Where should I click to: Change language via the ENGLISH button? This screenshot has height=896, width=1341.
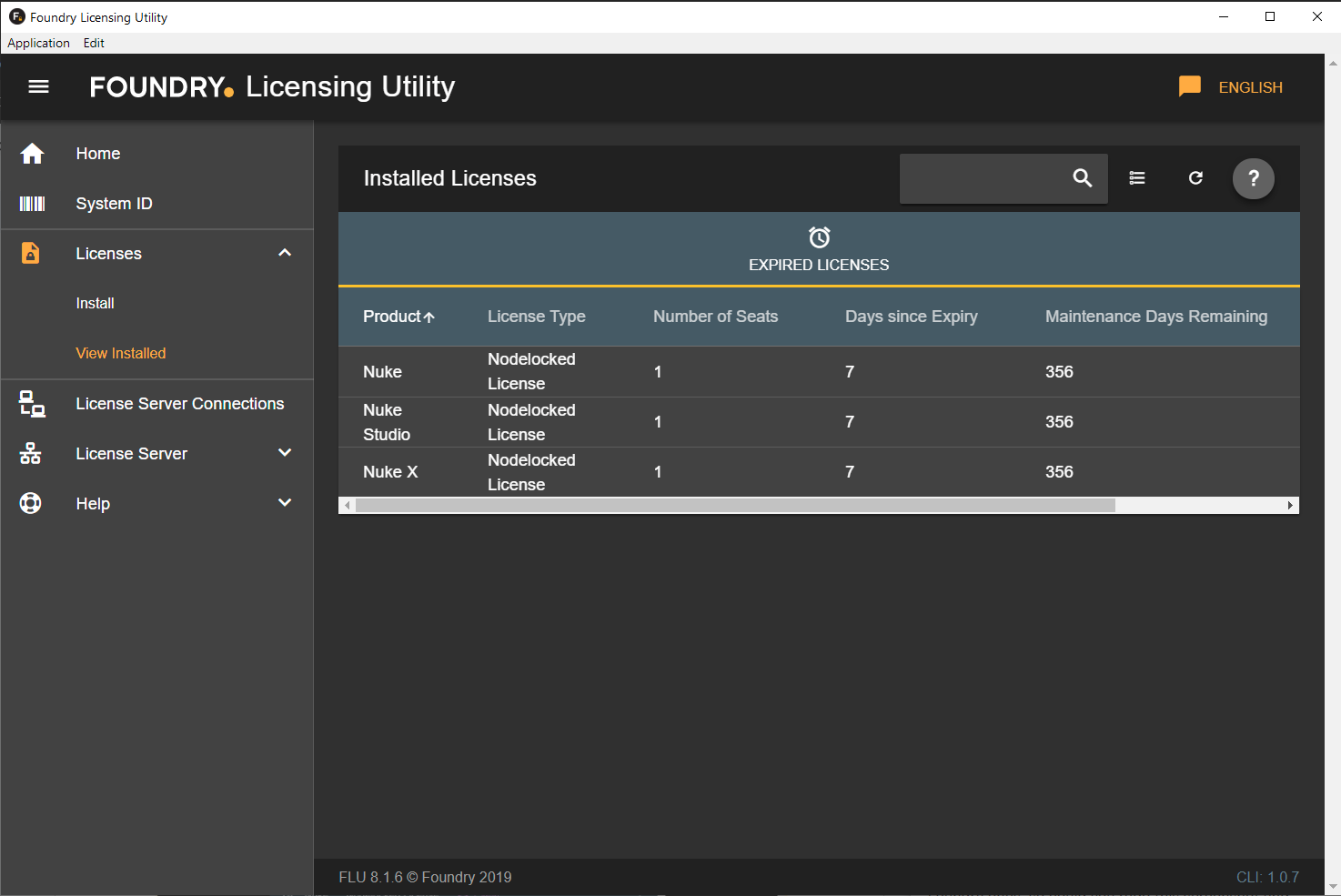(1250, 87)
